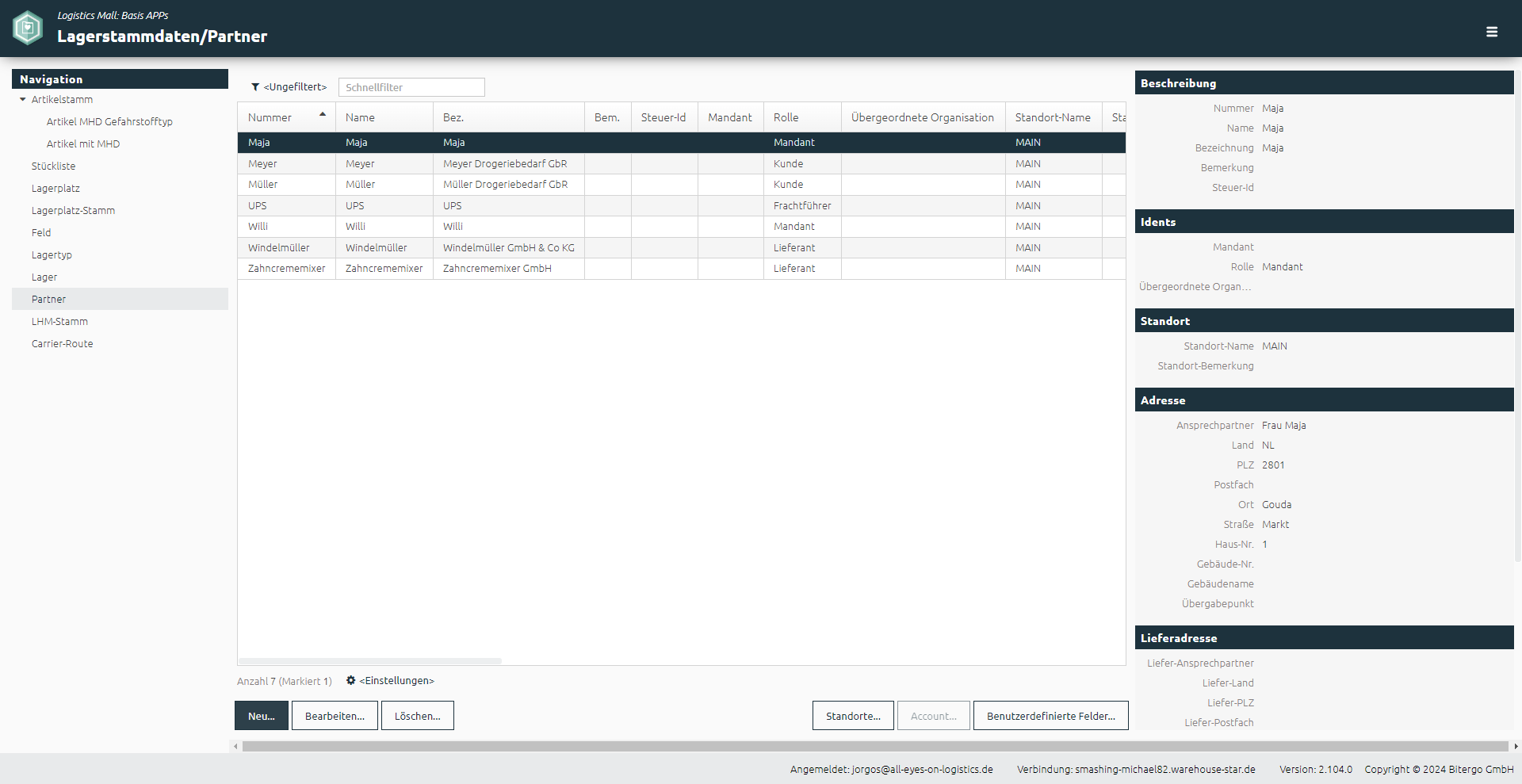Click MAIN standort cell in UPS row
Screen dimensions: 1522x784
pyautogui.click(x=1054, y=205)
